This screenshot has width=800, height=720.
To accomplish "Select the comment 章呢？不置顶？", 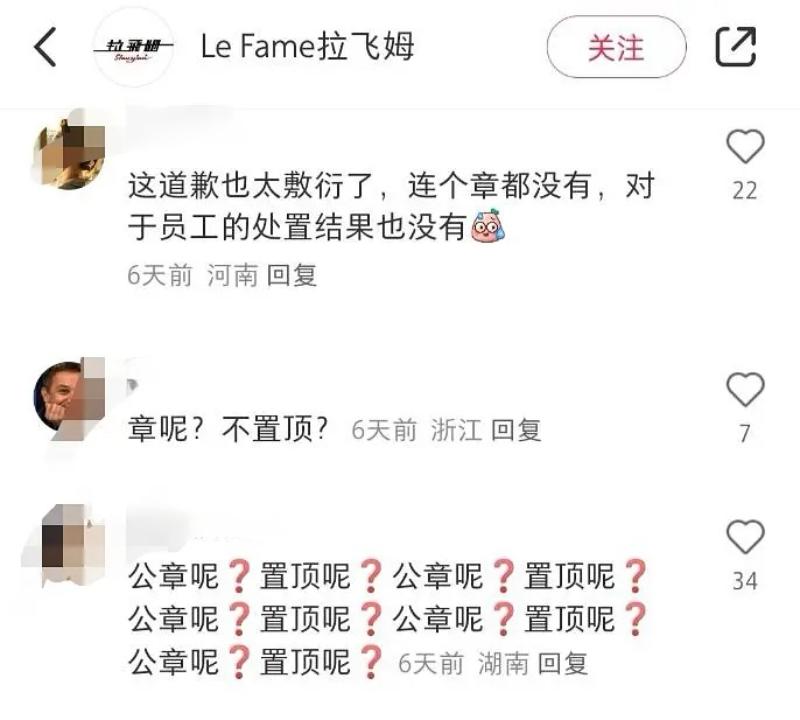I will 228,429.
